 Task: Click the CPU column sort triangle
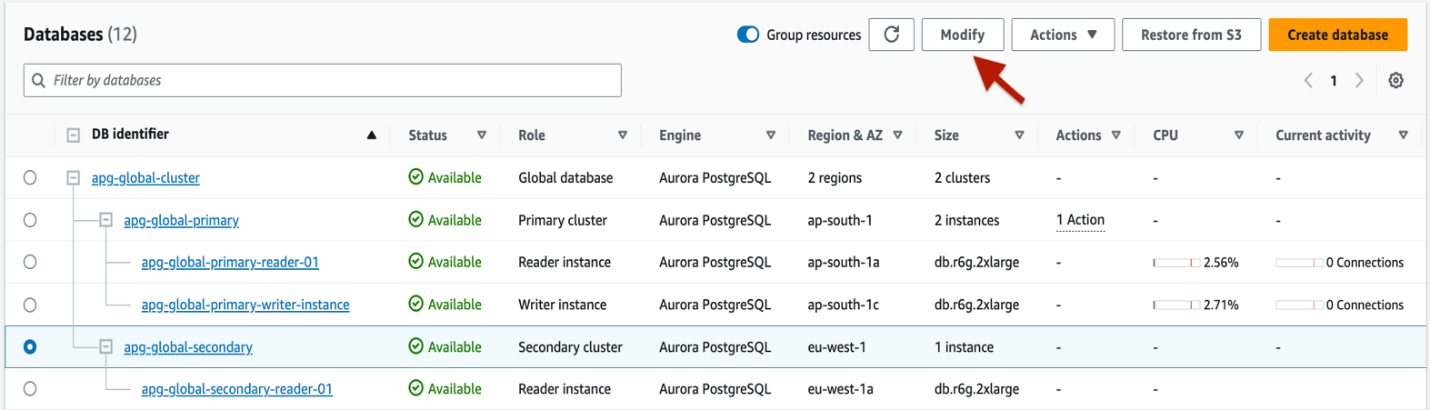(1238, 135)
